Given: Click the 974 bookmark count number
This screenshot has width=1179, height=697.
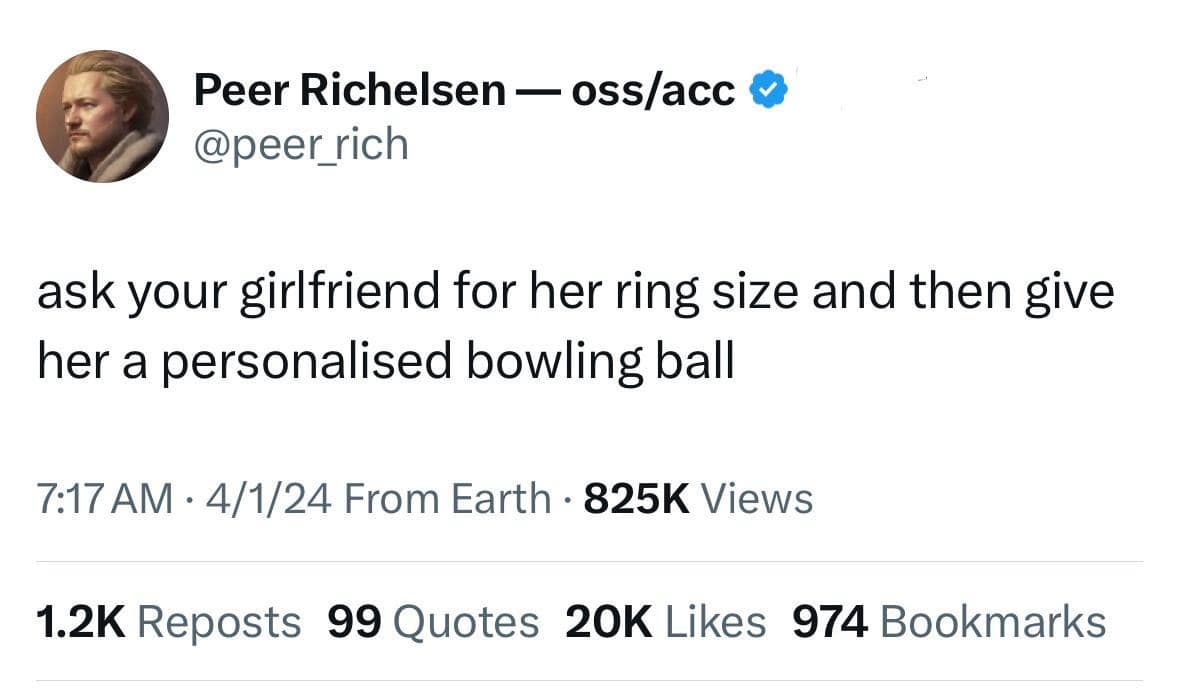Looking at the screenshot, I should click(831, 621).
